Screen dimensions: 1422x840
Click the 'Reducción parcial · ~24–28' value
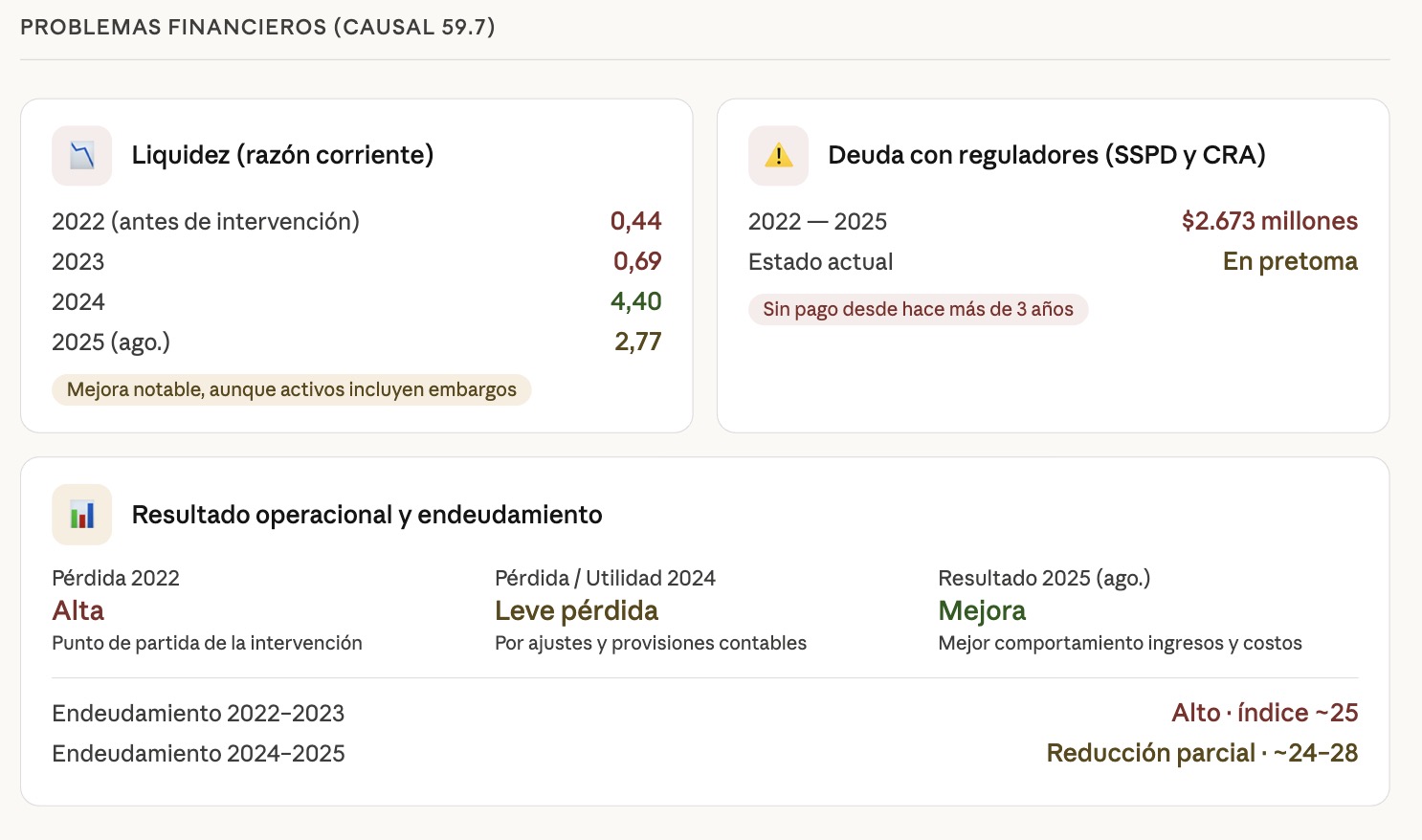coord(1202,753)
